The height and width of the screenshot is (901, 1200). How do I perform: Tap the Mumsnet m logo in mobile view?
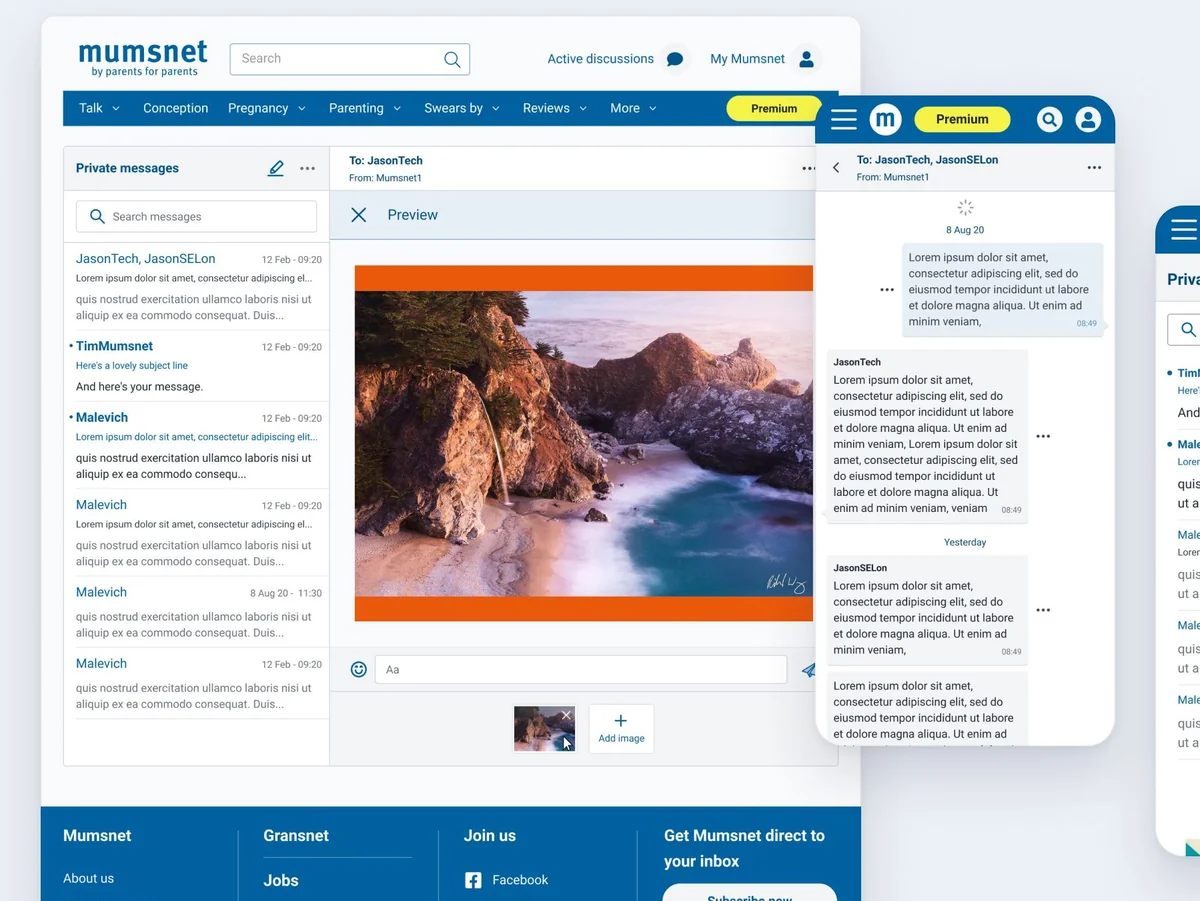point(885,120)
